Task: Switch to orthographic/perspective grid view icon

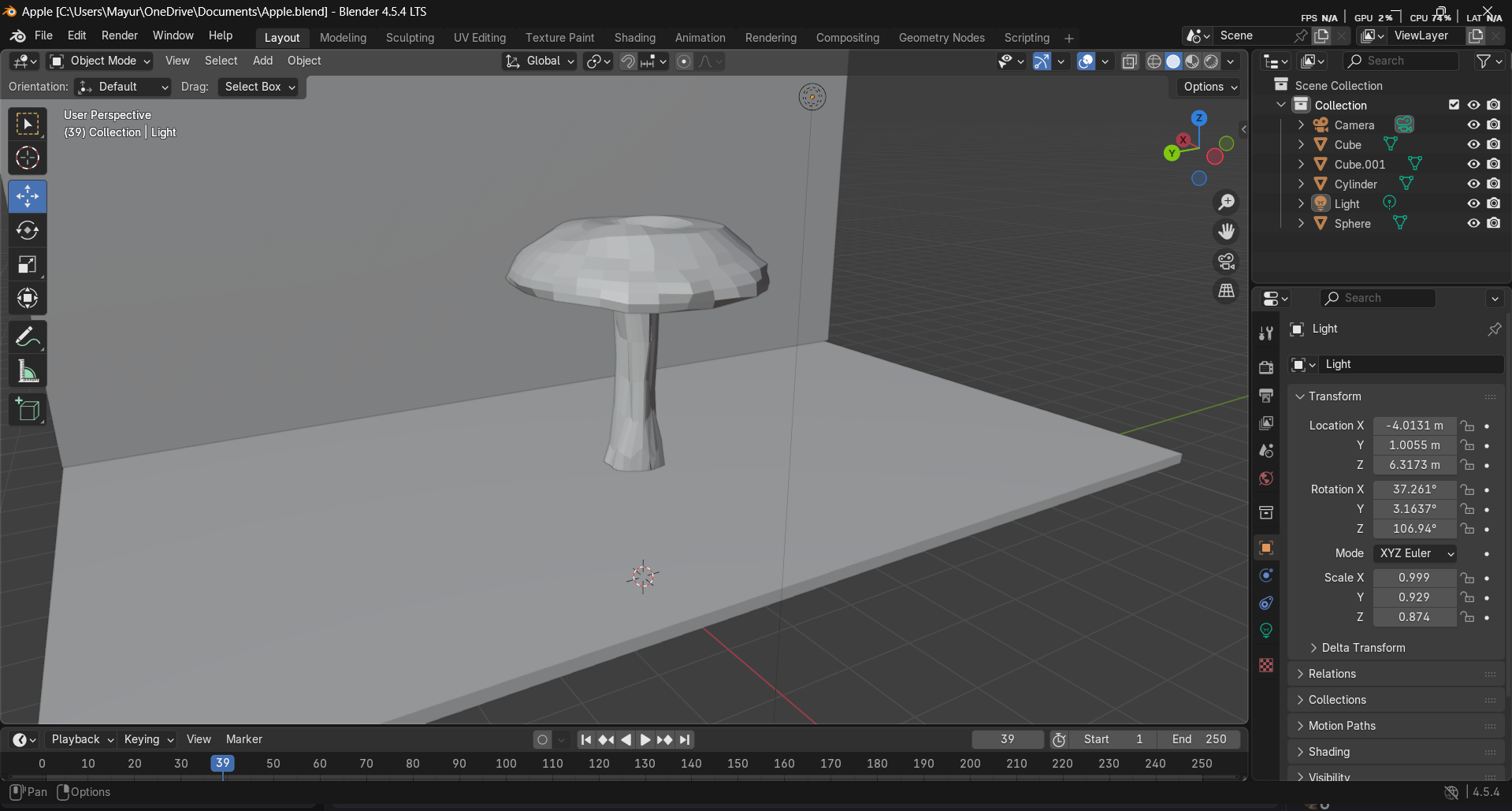Action: (1226, 291)
